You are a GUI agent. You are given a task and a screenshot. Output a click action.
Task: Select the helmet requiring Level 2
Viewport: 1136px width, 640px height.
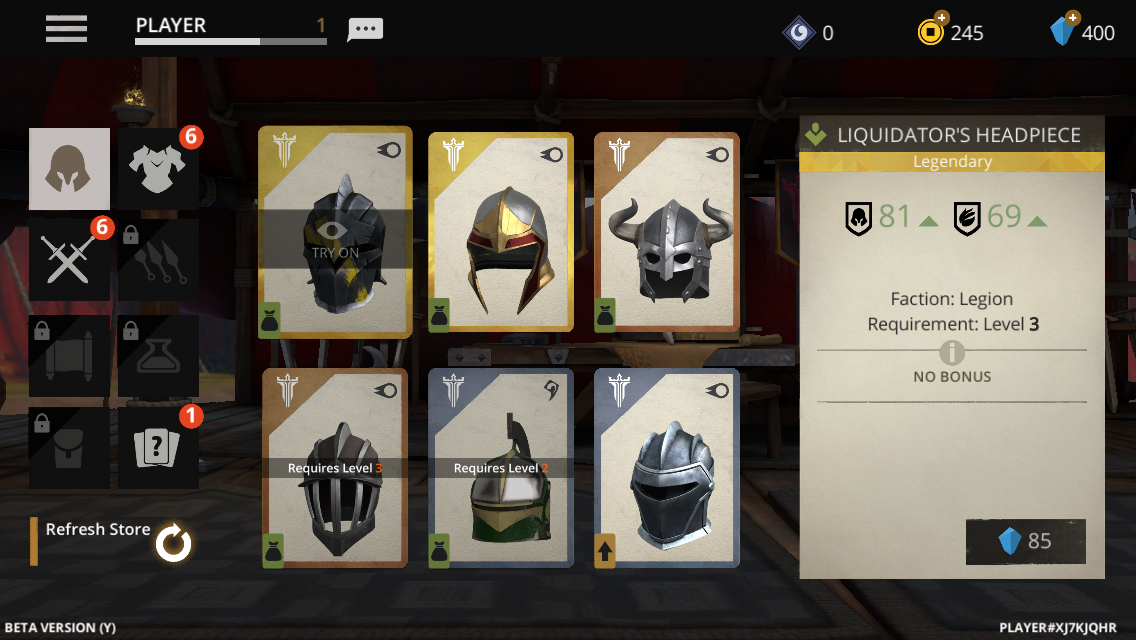tap(501, 468)
